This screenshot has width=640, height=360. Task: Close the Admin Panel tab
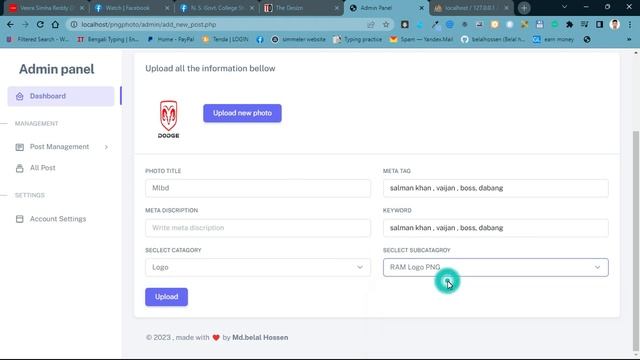tap(422, 8)
